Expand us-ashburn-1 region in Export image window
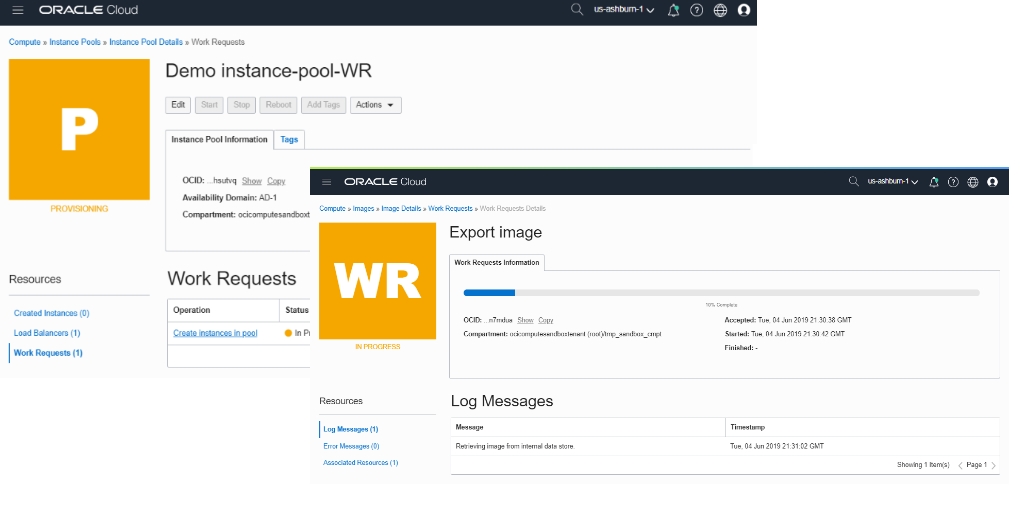The height and width of the screenshot is (506, 1024). [893, 182]
